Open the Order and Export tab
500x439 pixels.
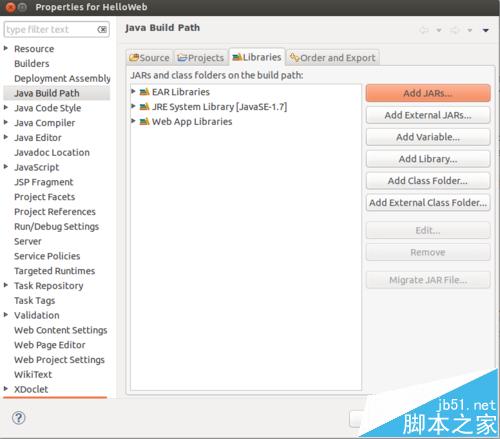(333, 58)
